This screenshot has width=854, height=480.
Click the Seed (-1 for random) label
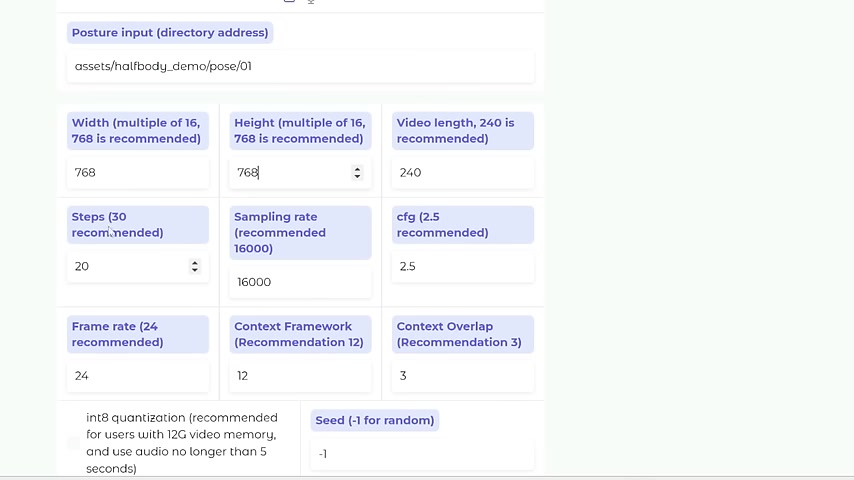tap(375, 421)
